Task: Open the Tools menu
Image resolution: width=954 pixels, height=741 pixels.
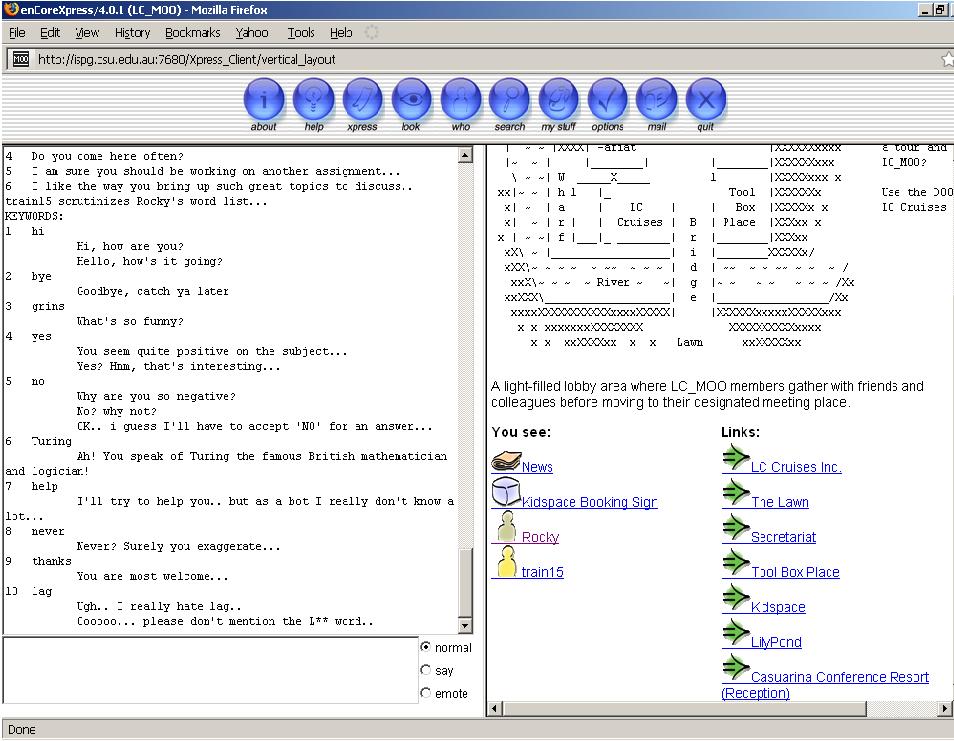Action: (301, 33)
